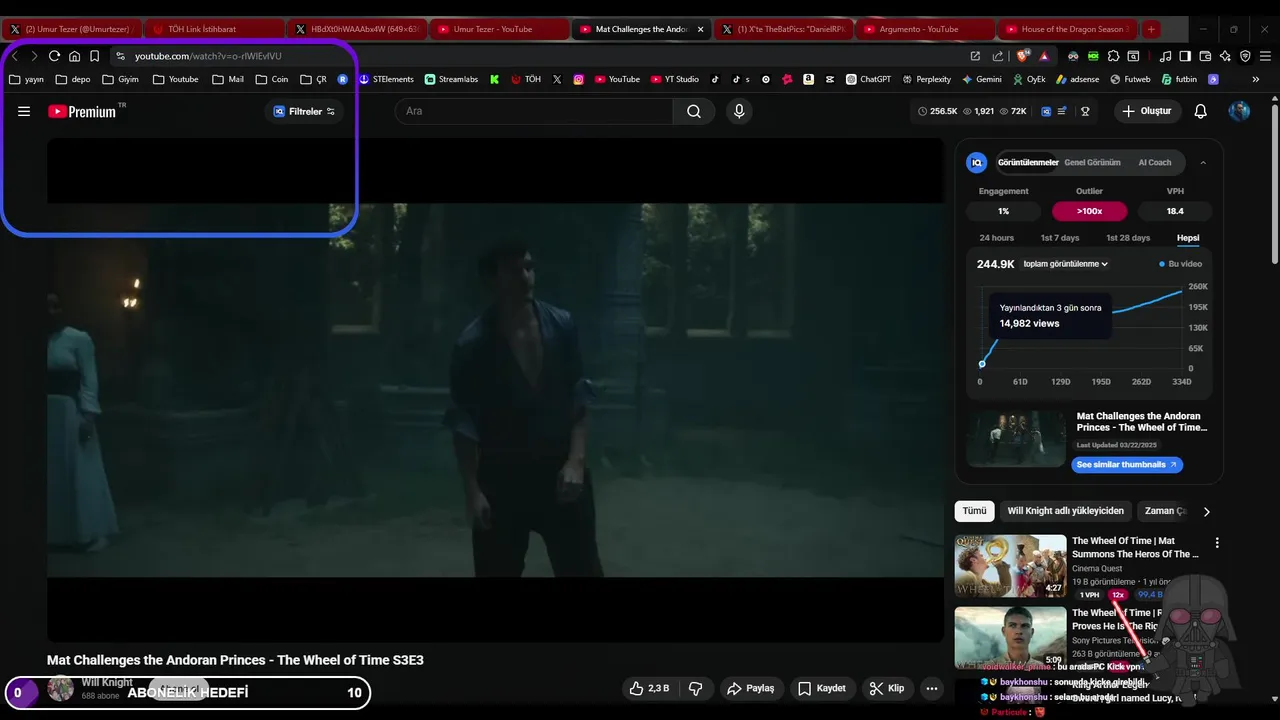Bookmark this page with bookmark icon
Viewport: 1280px width, 720px height.
point(94,56)
